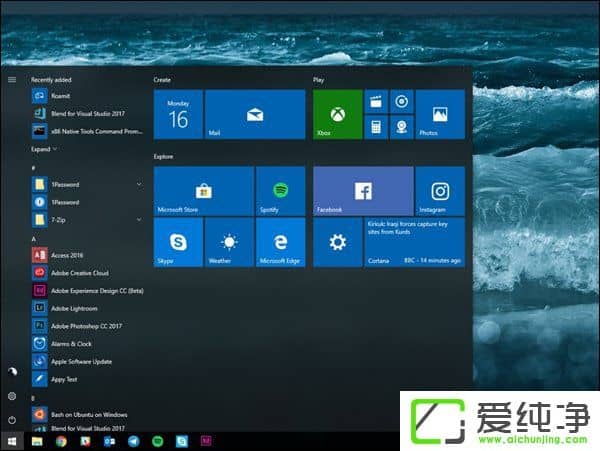
Task: Click the A letter header in app list
Action: click(x=34, y=239)
